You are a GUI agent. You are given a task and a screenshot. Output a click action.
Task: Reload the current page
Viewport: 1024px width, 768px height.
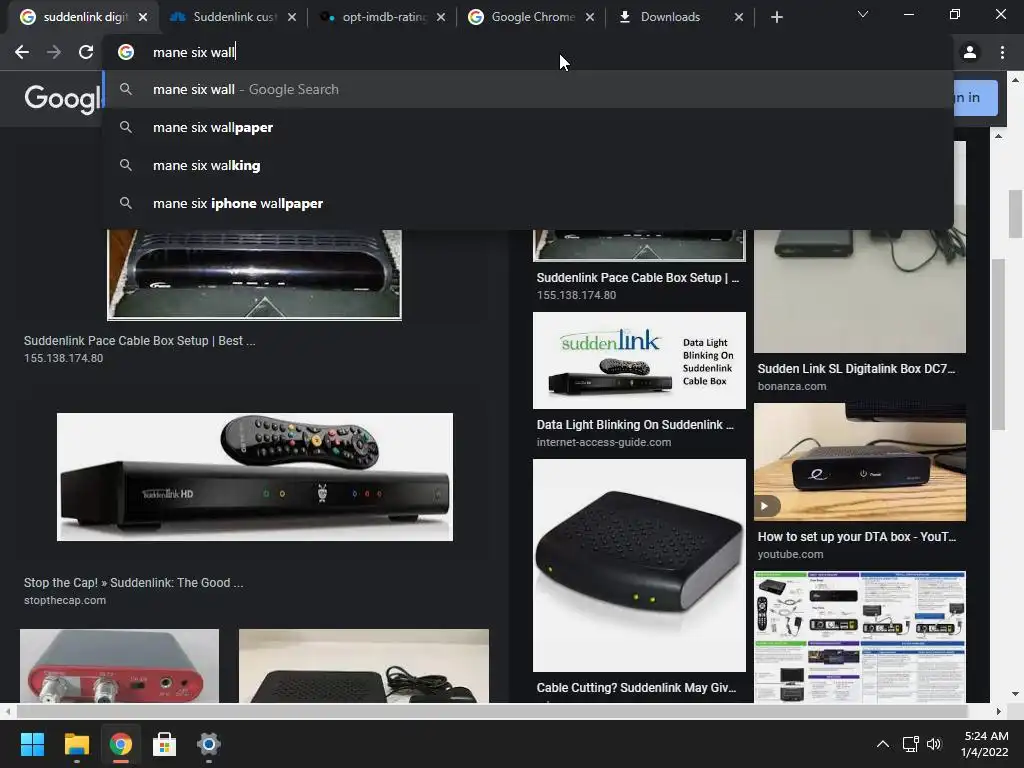[86, 52]
